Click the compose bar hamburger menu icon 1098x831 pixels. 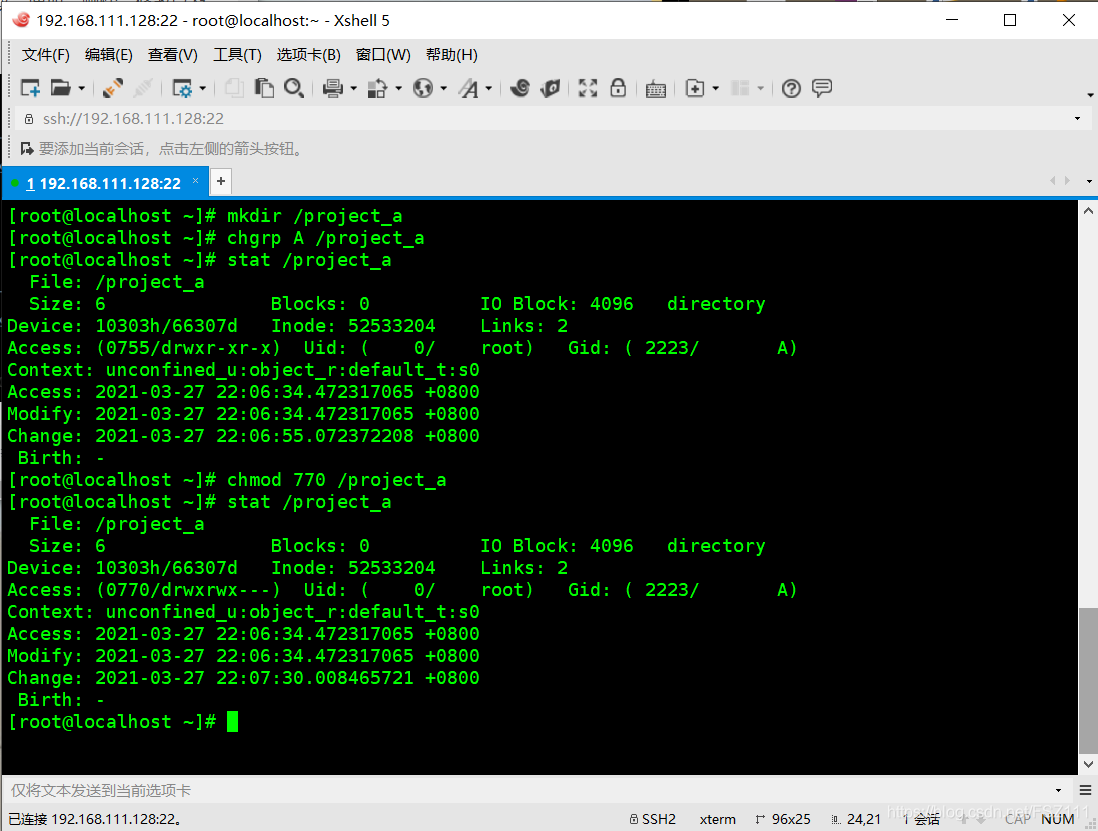tap(1085, 790)
